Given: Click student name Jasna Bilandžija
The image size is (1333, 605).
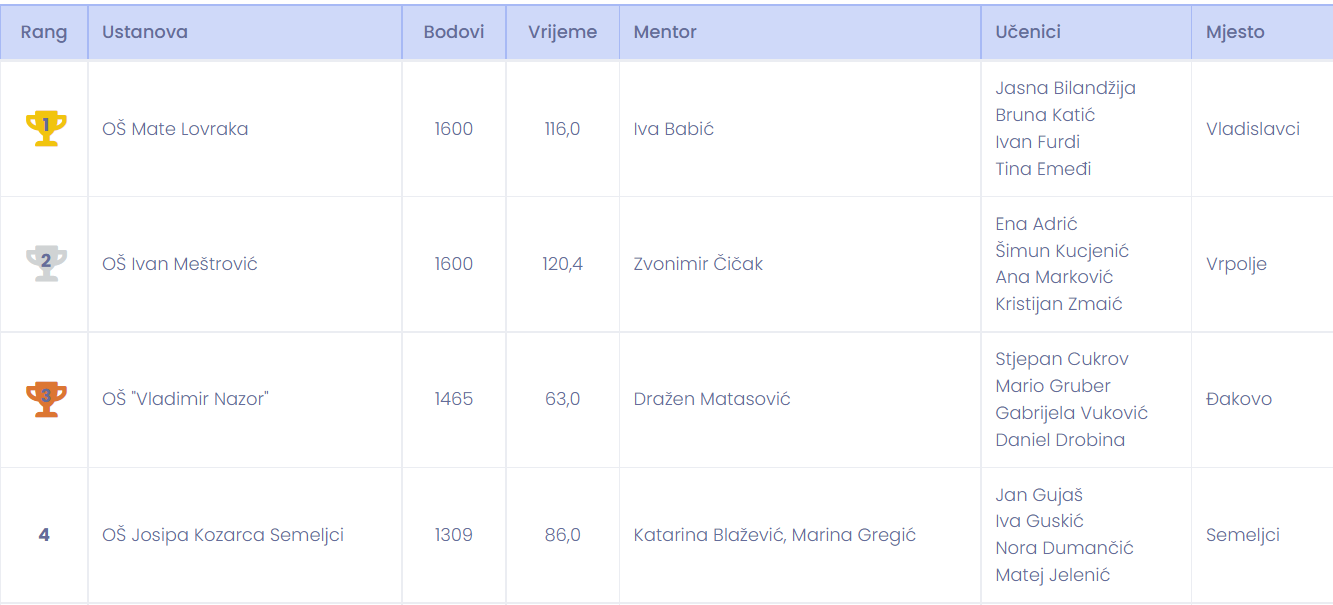Looking at the screenshot, I should [1066, 88].
